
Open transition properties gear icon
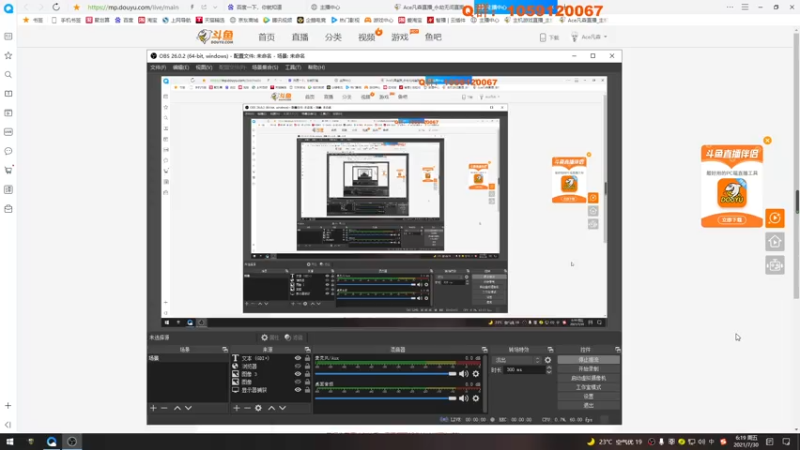tap(548, 360)
